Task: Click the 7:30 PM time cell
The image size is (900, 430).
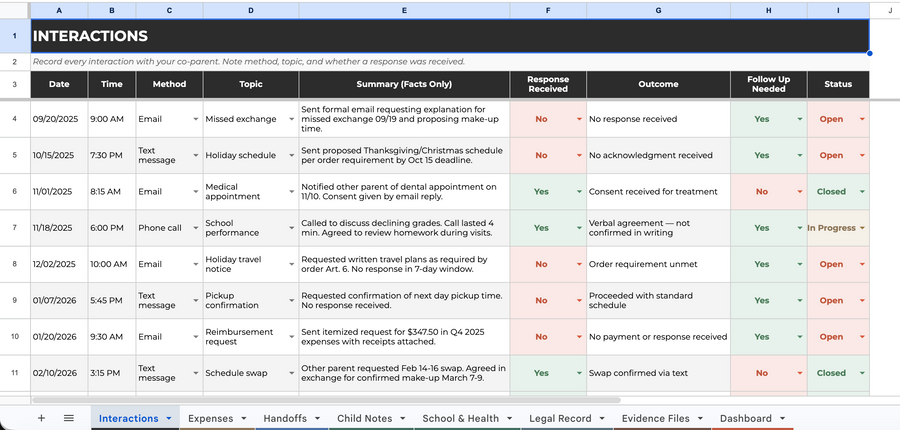Action: tap(112, 156)
